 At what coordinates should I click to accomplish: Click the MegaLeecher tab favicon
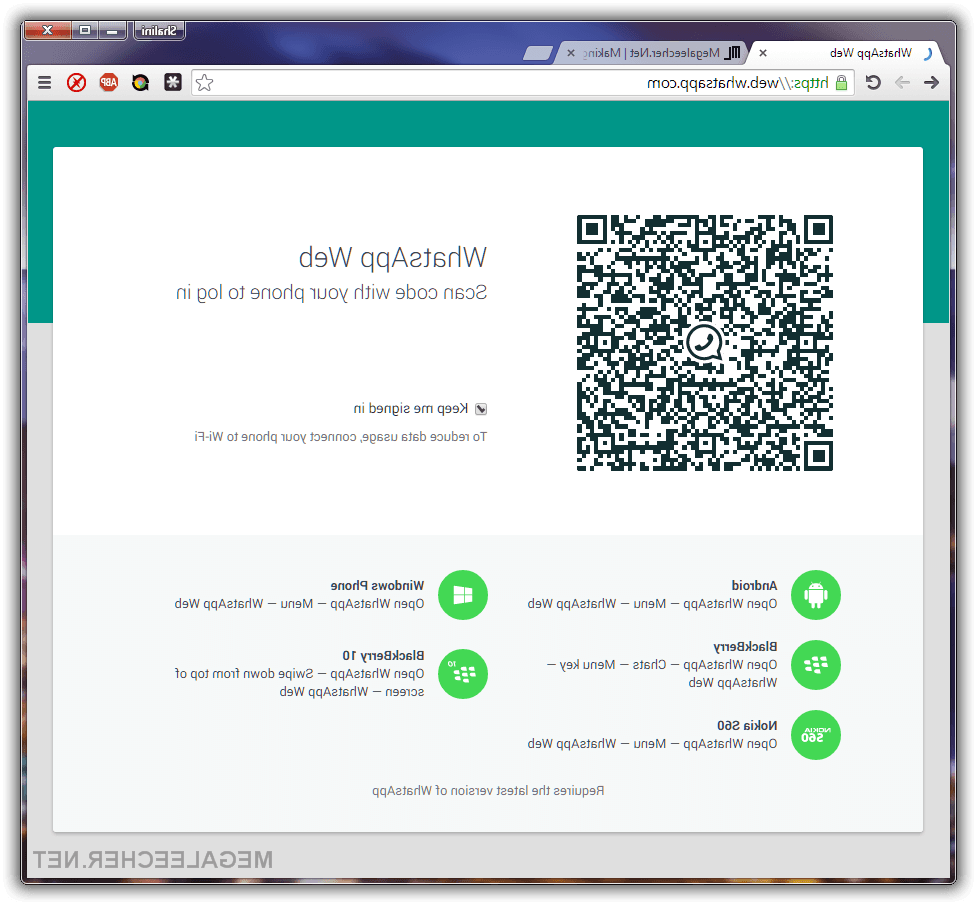[x=733, y=53]
